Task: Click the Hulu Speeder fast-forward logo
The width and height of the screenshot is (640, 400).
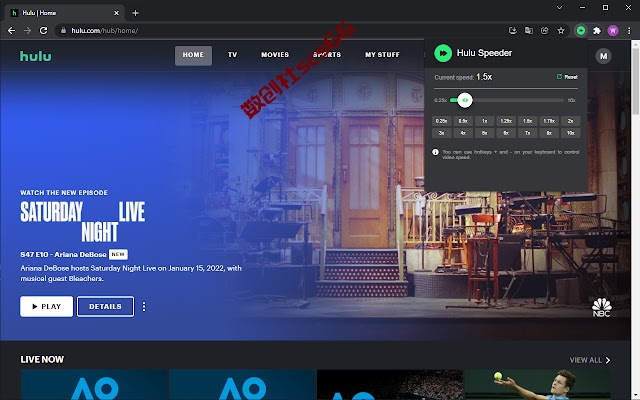Action: click(x=443, y=53)
